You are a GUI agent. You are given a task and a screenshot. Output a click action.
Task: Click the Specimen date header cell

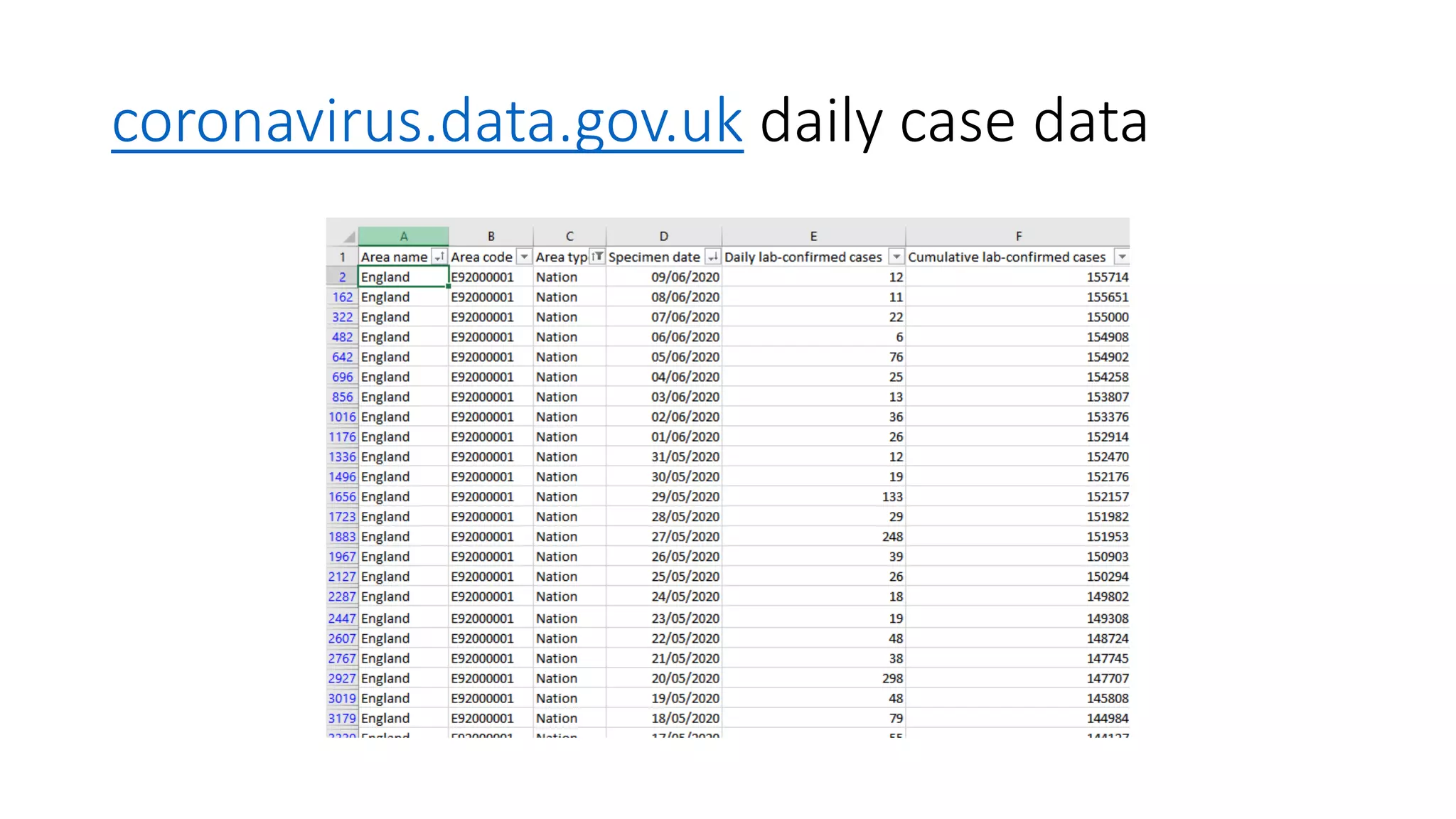pos(654,257)
